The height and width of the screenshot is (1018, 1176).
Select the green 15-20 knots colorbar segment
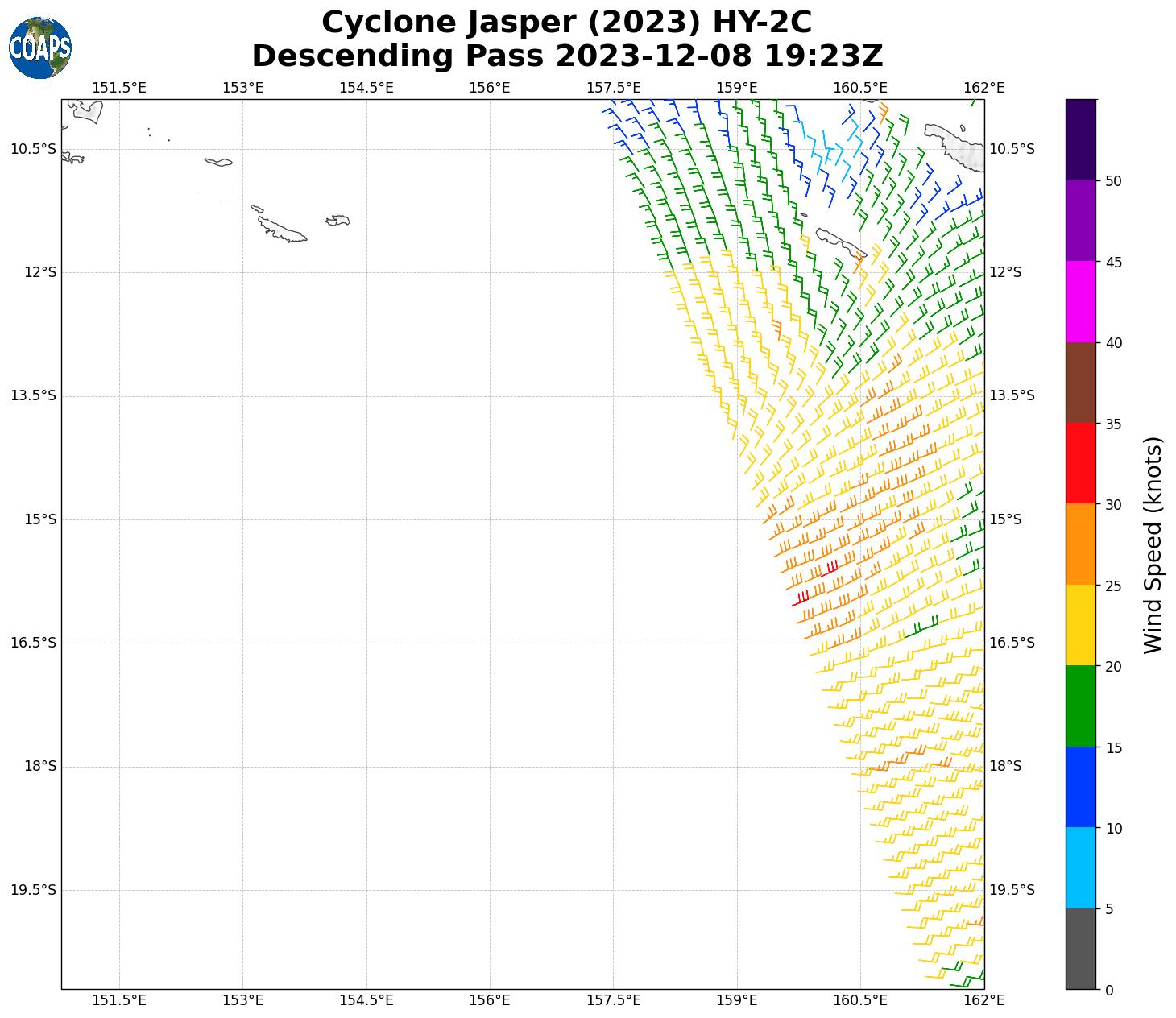pyautogui.click(x=1080, y=706)
